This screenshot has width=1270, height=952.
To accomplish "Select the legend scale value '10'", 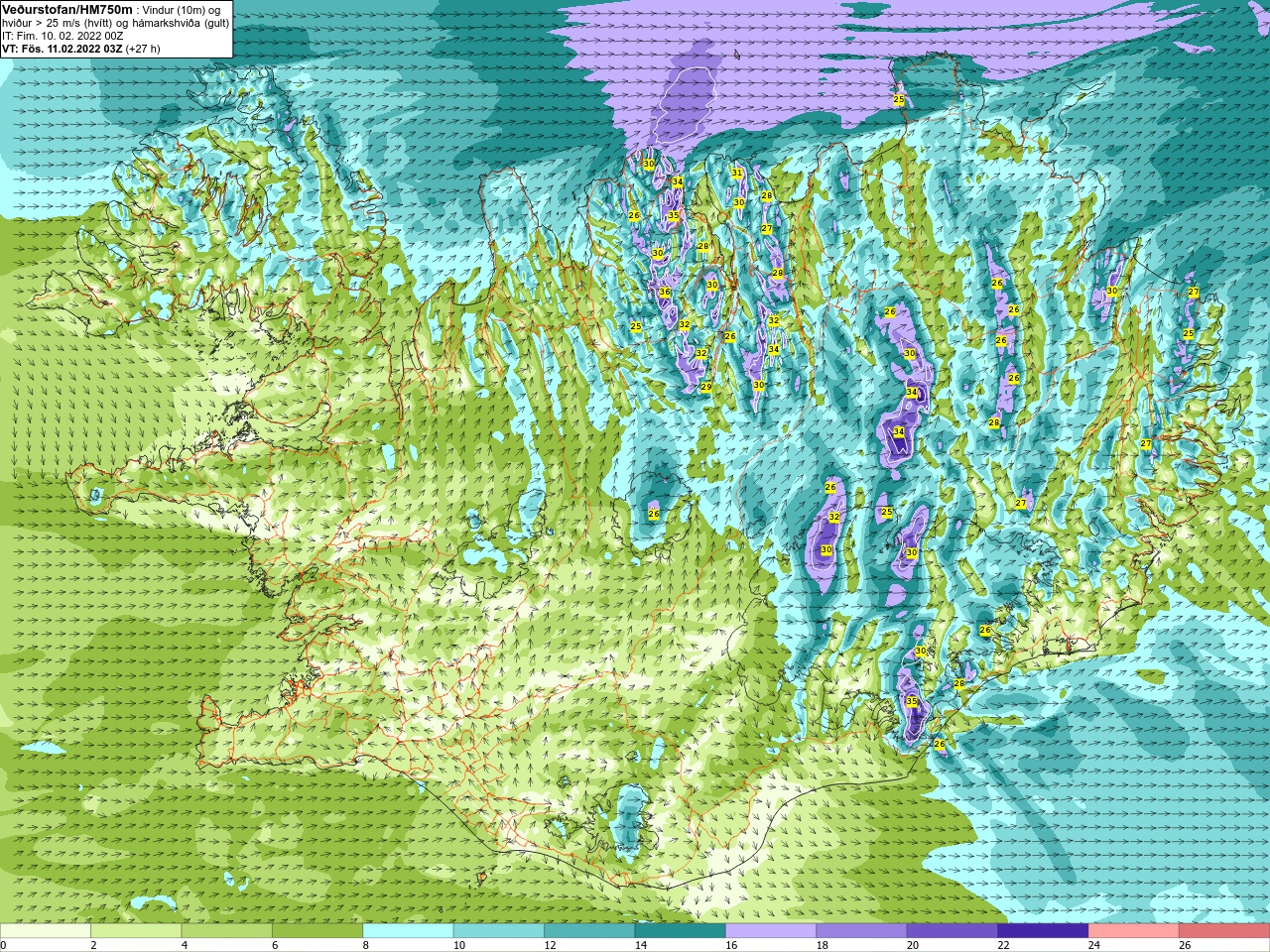I will (458, 945).
